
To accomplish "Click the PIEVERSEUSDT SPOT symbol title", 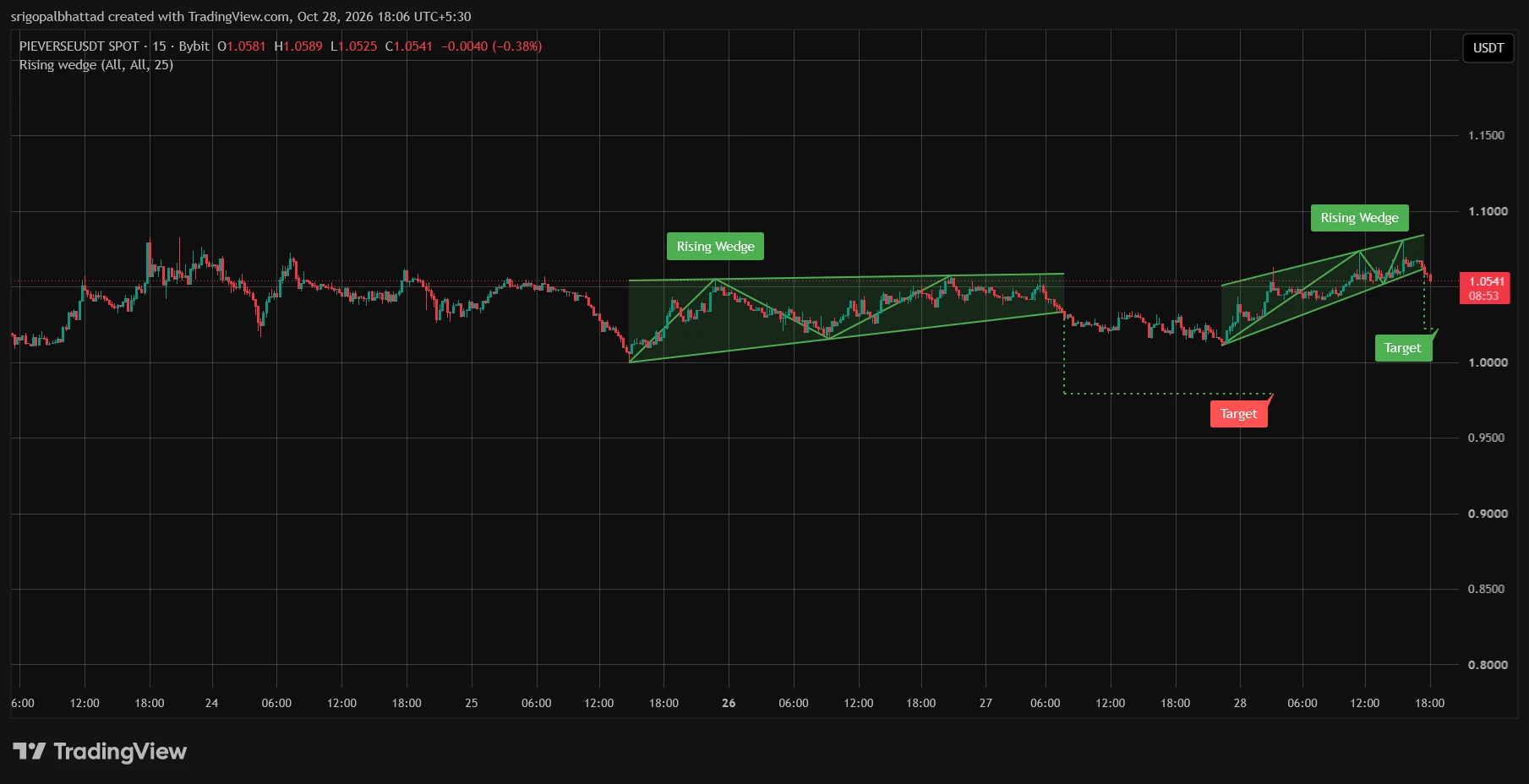I will (79, 46).
